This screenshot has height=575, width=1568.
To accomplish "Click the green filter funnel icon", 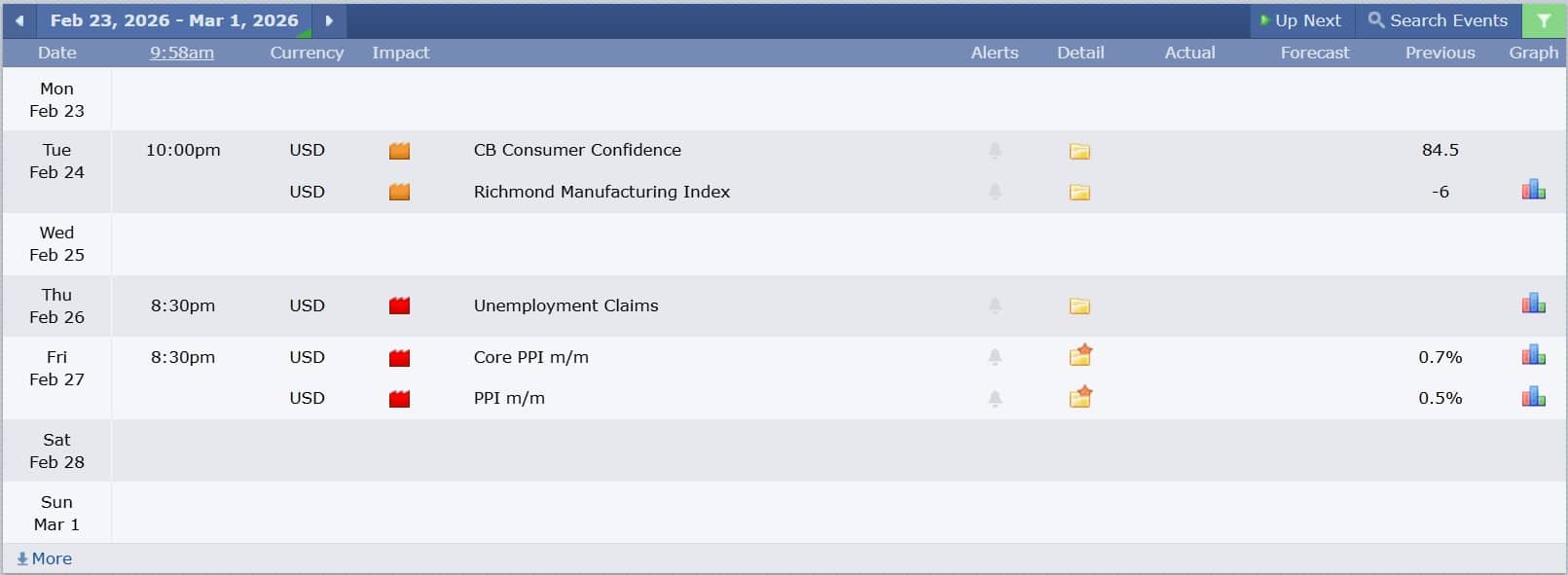I will tap(1544, 20).
